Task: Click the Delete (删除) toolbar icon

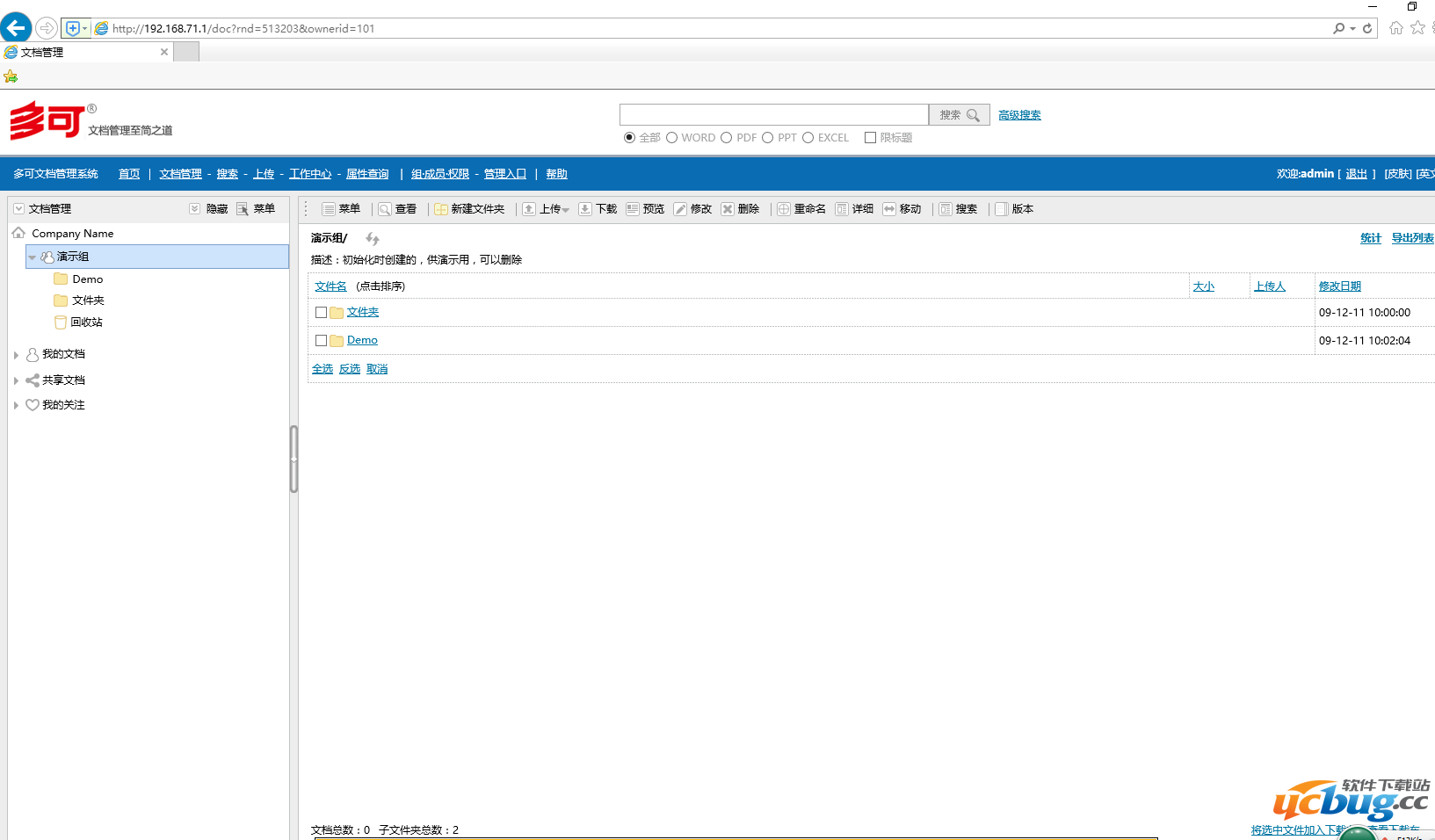Action: point(728,209)
